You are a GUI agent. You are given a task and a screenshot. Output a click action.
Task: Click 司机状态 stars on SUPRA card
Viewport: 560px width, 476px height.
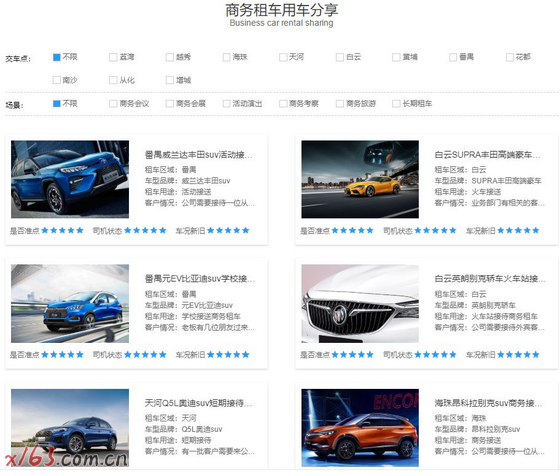(x=435, y=231)
